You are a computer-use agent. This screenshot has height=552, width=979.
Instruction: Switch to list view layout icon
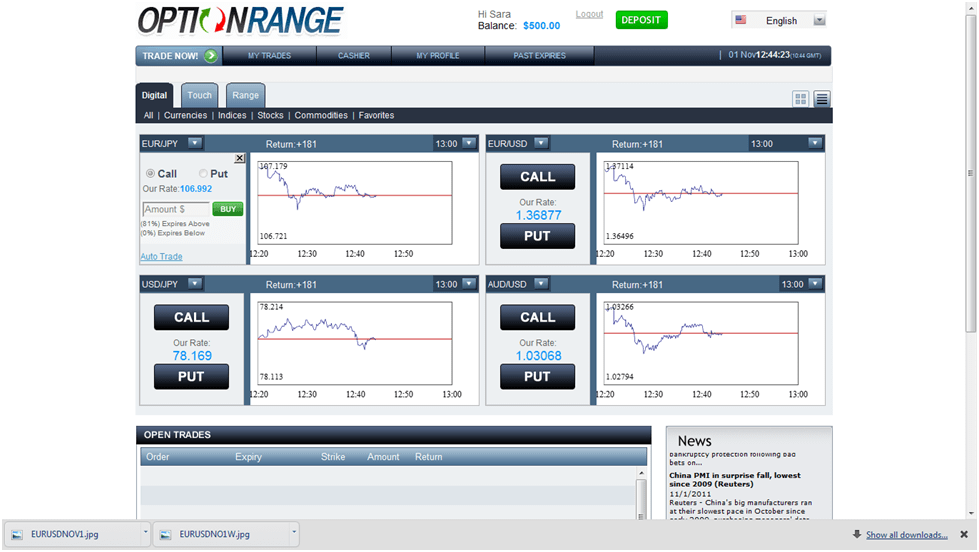tap(822, 99)
